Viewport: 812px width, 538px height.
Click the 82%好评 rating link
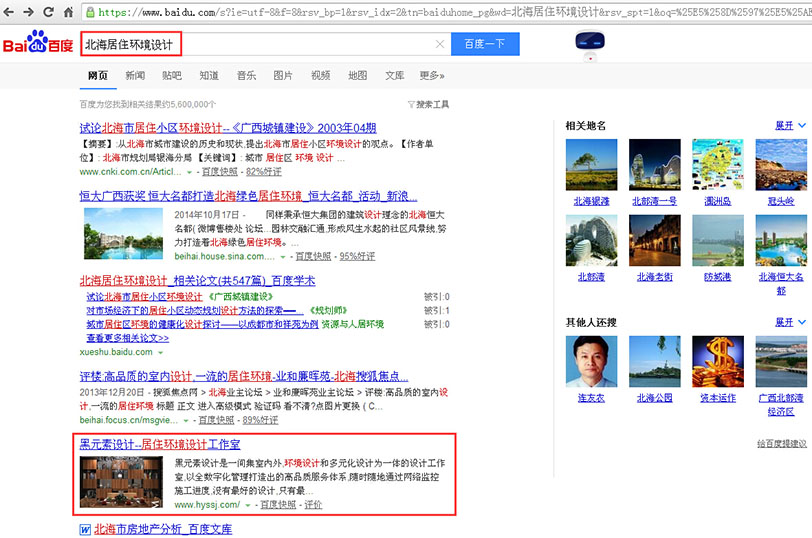[x=264, y=172]
